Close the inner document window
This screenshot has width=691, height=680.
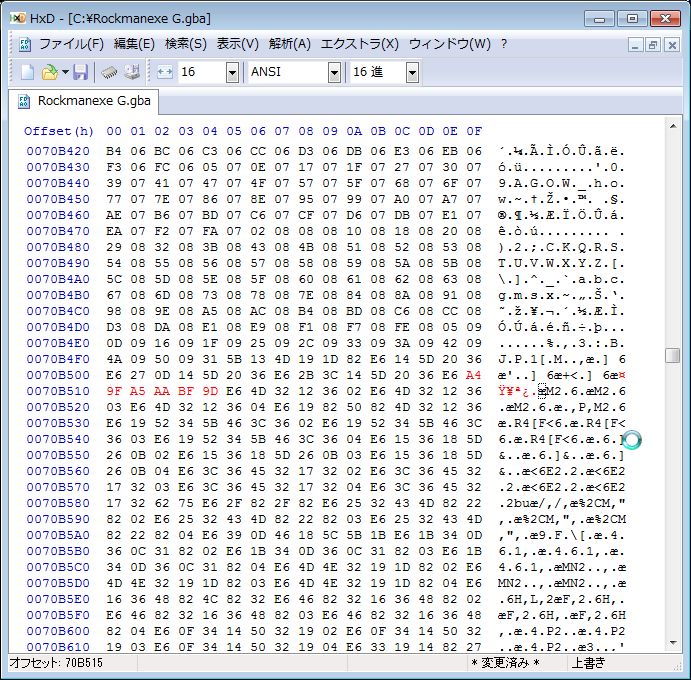[x=672, y=45]
